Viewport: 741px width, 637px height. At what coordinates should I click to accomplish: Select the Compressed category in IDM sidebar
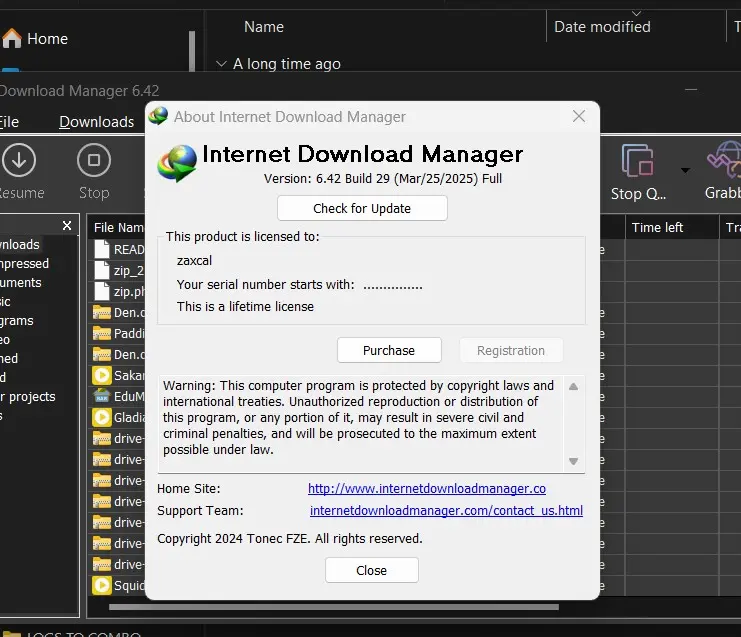click(24, 264)
